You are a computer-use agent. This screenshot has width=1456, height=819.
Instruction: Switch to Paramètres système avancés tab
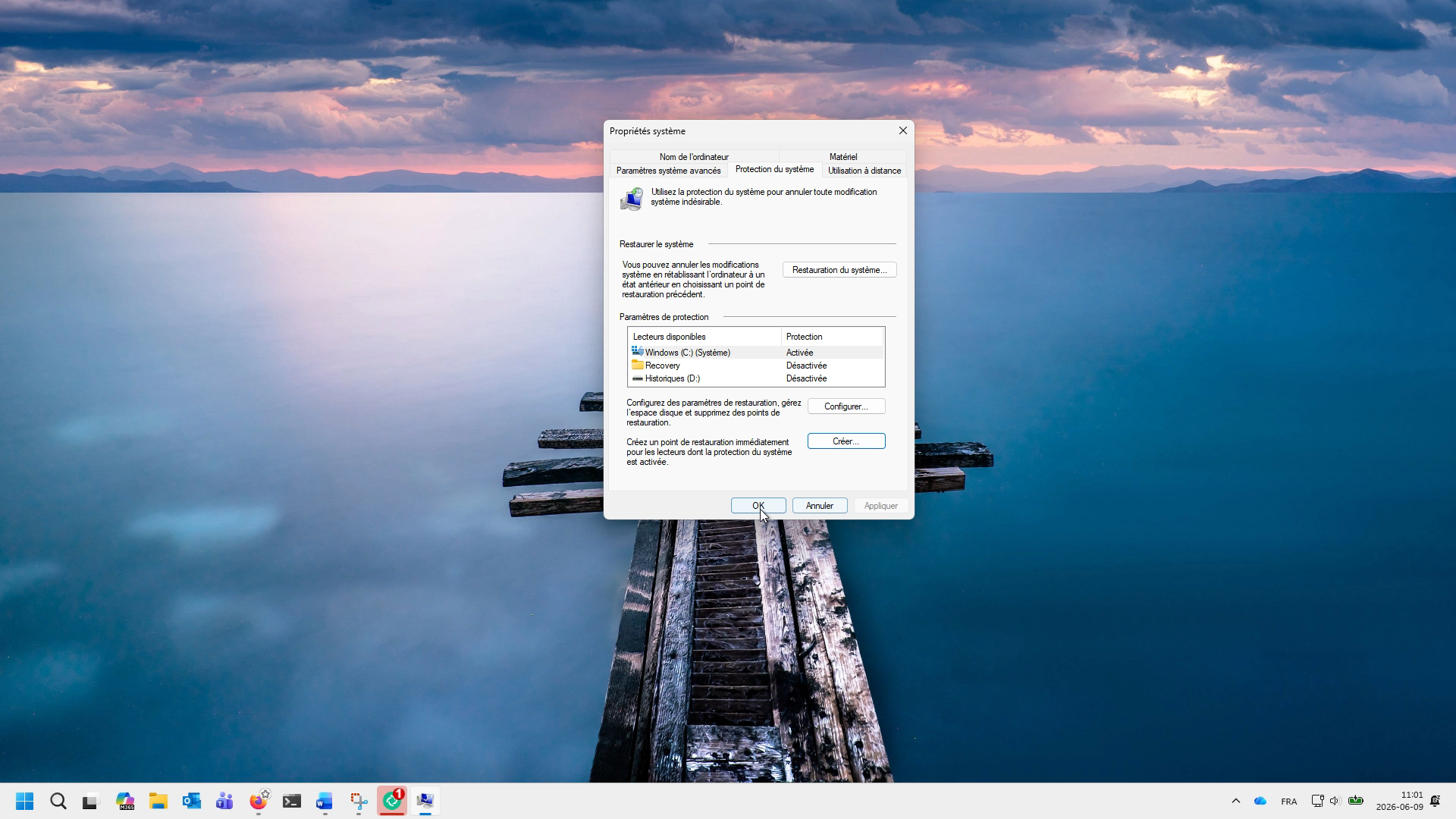[x=668, y=171]
